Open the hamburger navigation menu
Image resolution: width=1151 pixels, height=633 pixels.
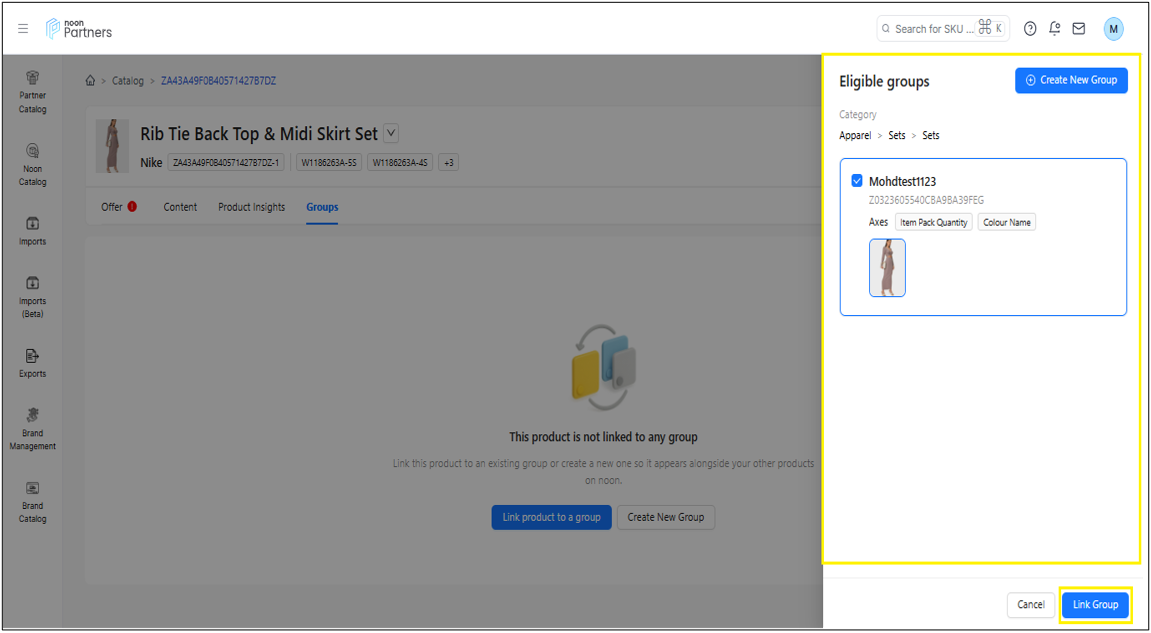pyautogui.click(x=23, y=29)
